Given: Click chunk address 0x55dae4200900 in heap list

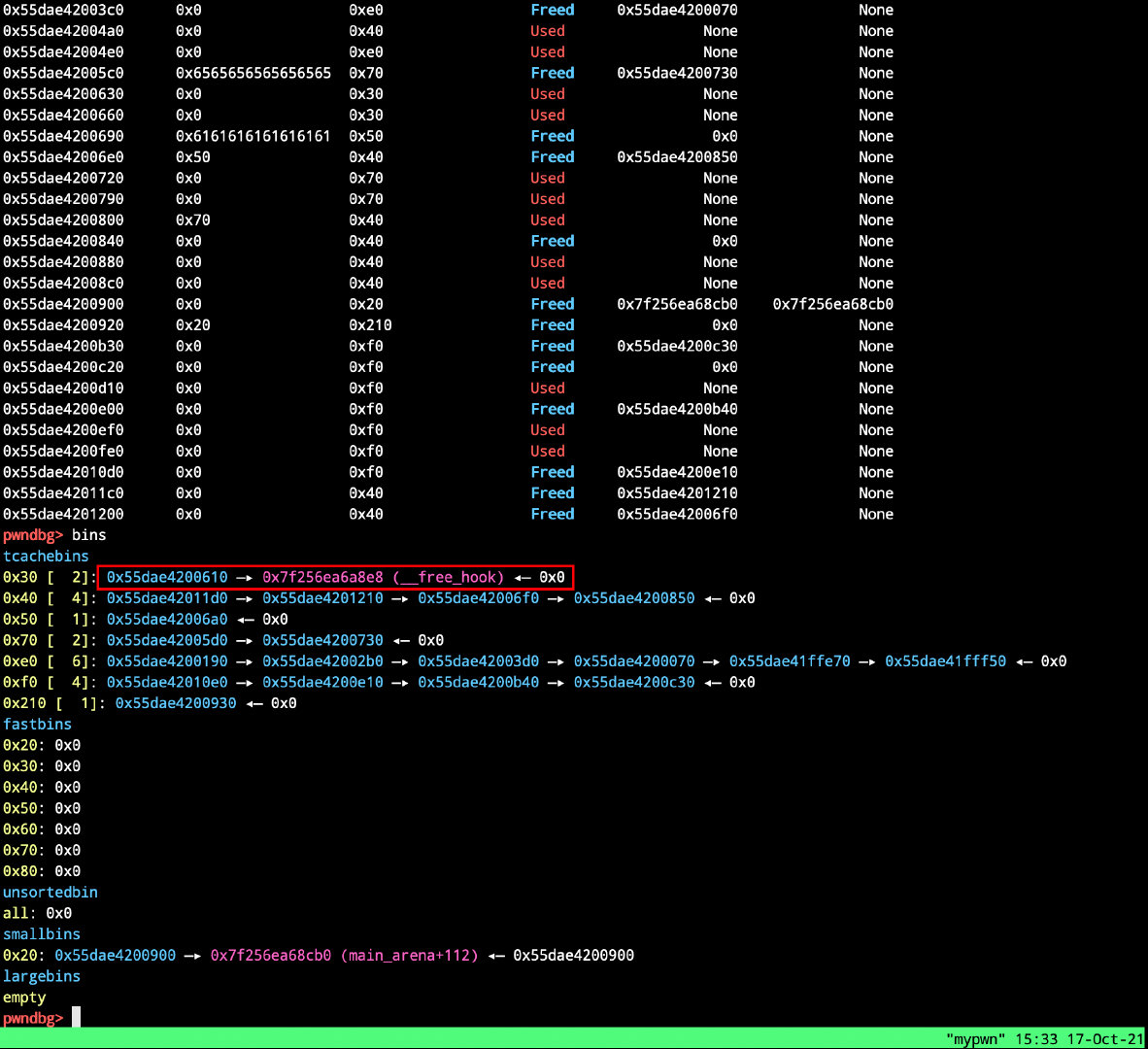Looking at the screenshot, I should [63, 304].
